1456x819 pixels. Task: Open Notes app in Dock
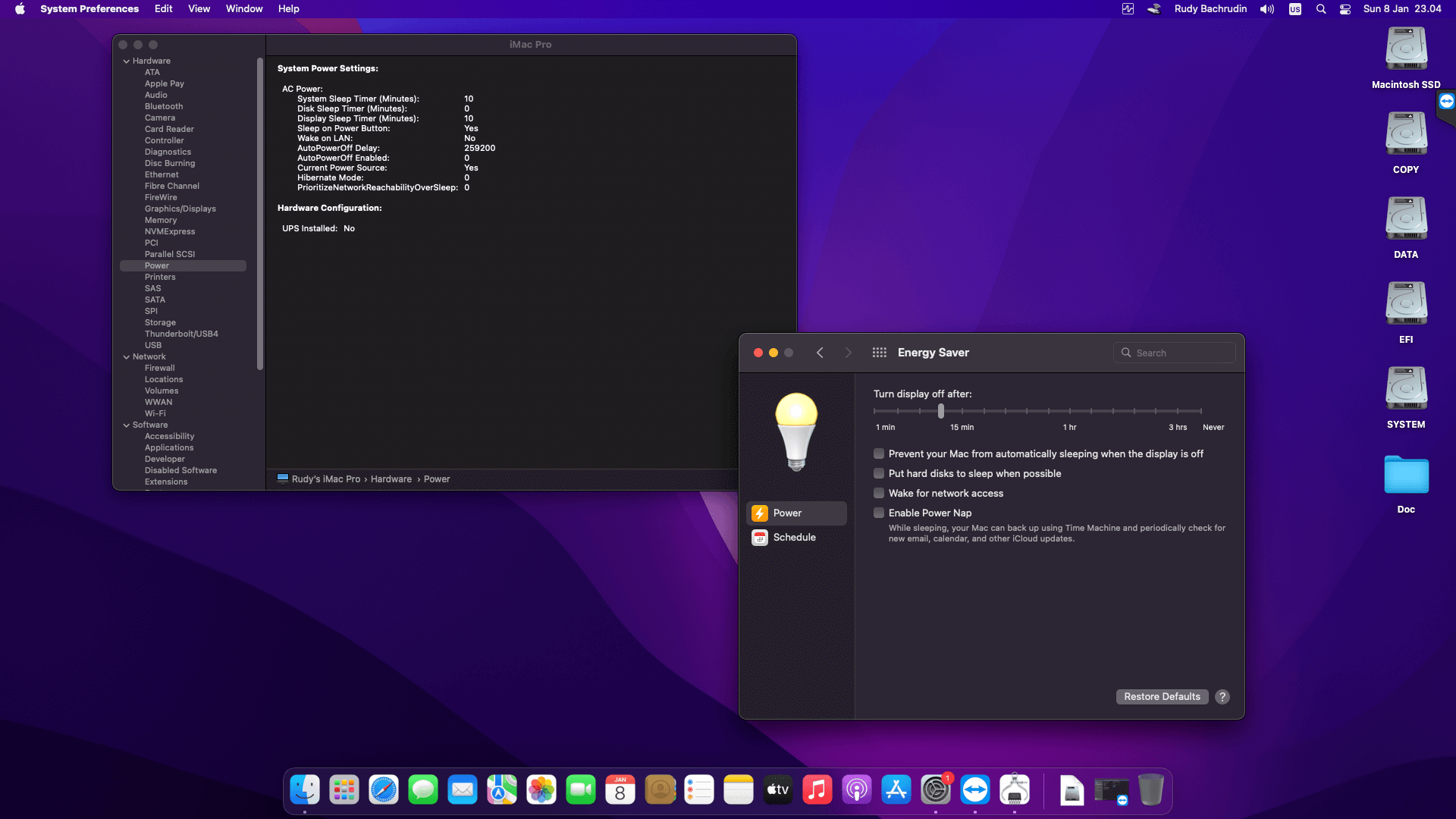[x=739, y=790]
